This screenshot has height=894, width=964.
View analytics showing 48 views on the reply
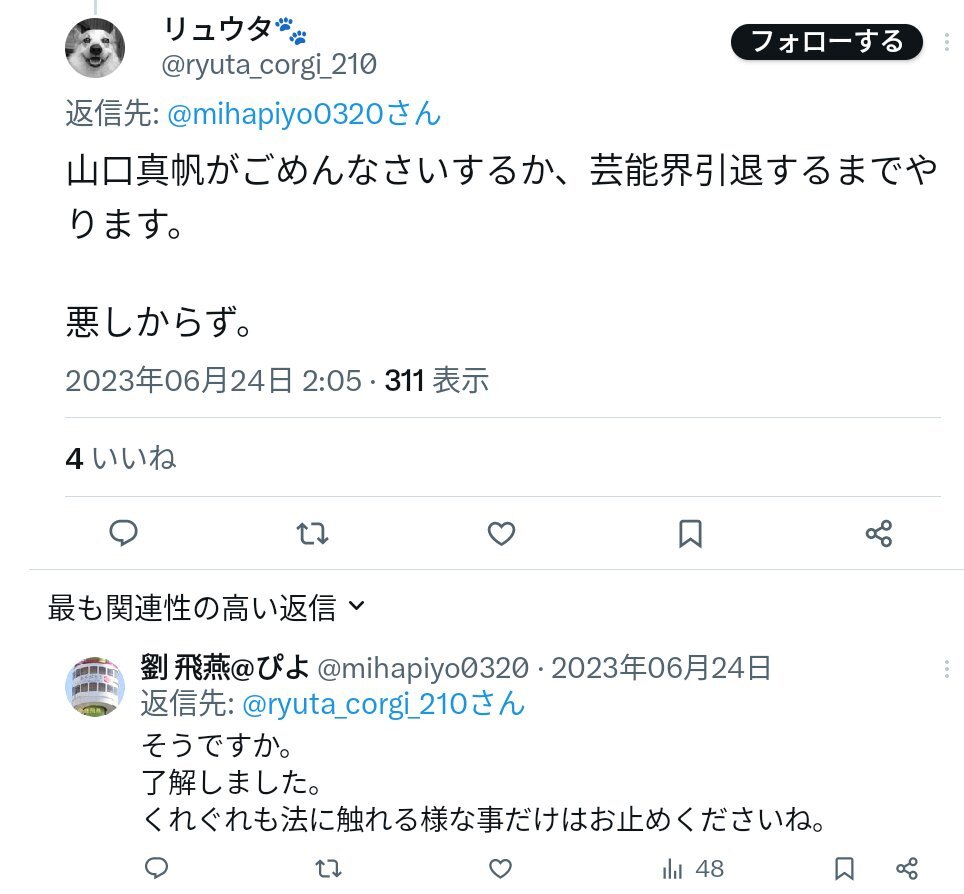693,869
